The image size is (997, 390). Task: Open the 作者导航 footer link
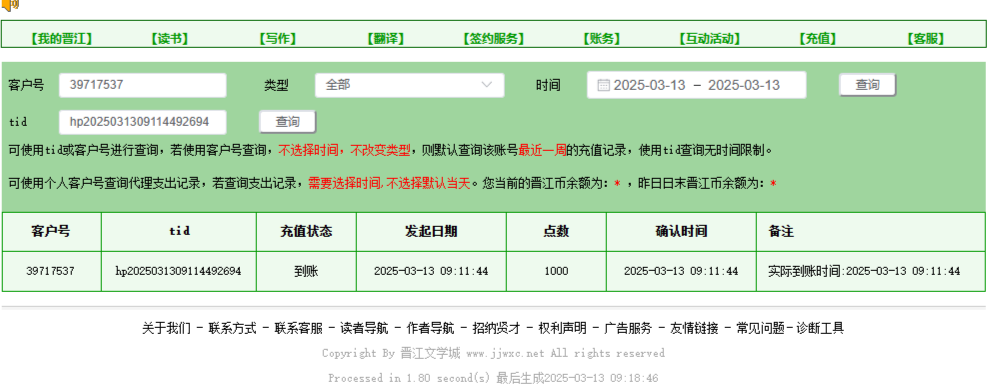tap(430, 329)
